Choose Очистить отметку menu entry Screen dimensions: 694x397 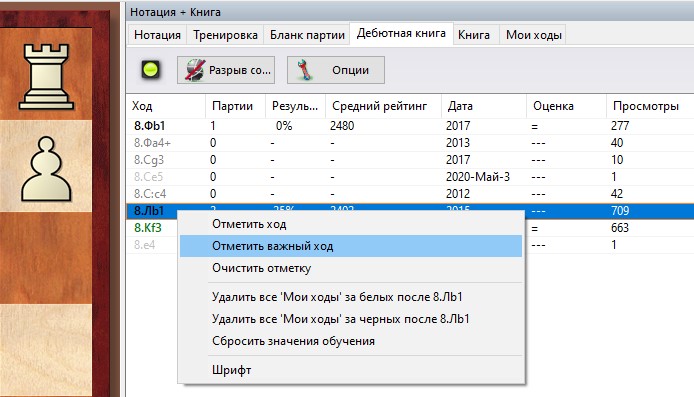(x=351, y=268)
